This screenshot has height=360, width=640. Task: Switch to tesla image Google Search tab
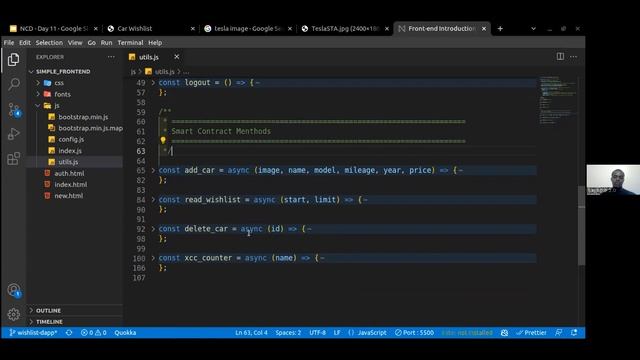pos(248,29)
